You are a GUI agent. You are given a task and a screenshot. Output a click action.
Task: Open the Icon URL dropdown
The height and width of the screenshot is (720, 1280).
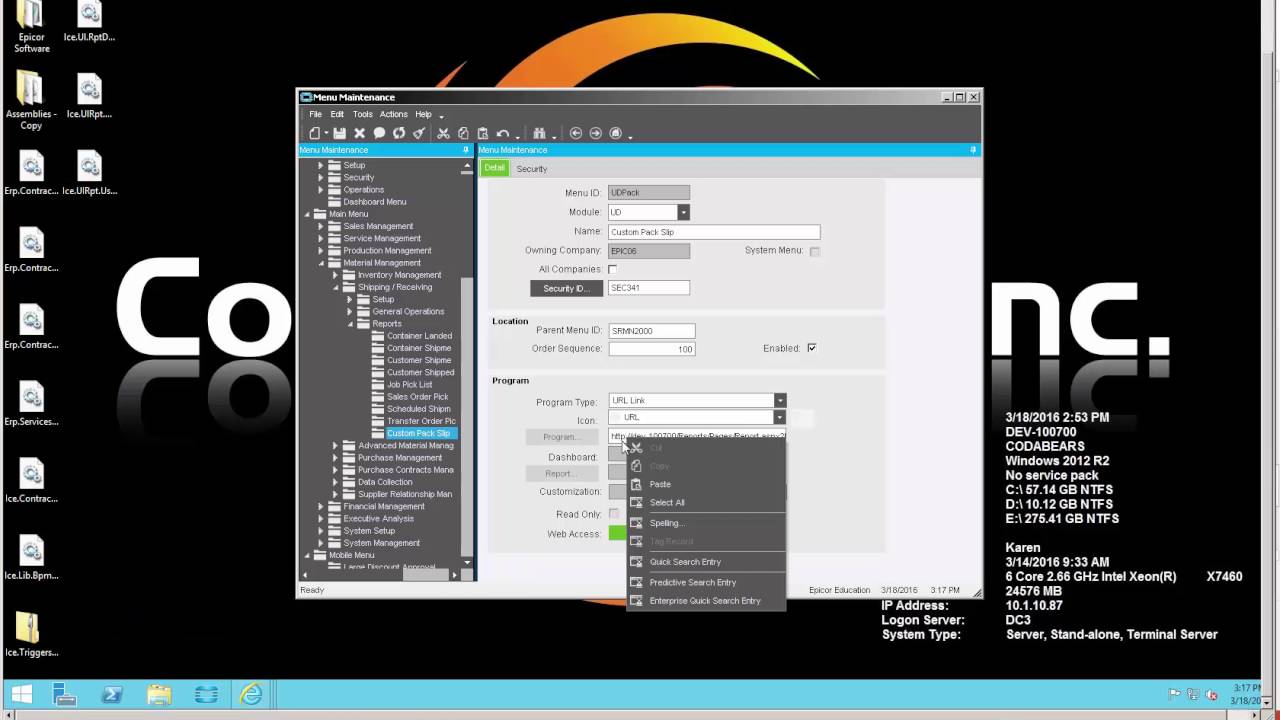780,418
